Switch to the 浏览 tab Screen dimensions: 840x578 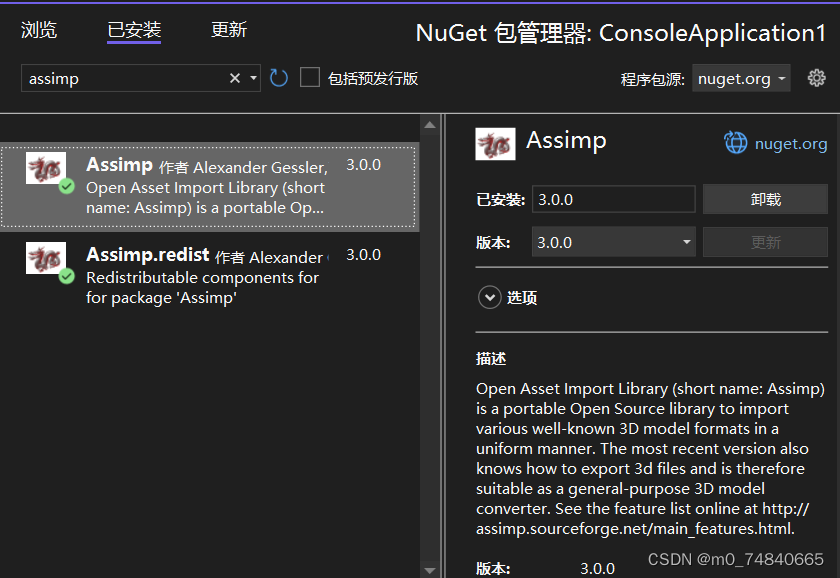39,30
